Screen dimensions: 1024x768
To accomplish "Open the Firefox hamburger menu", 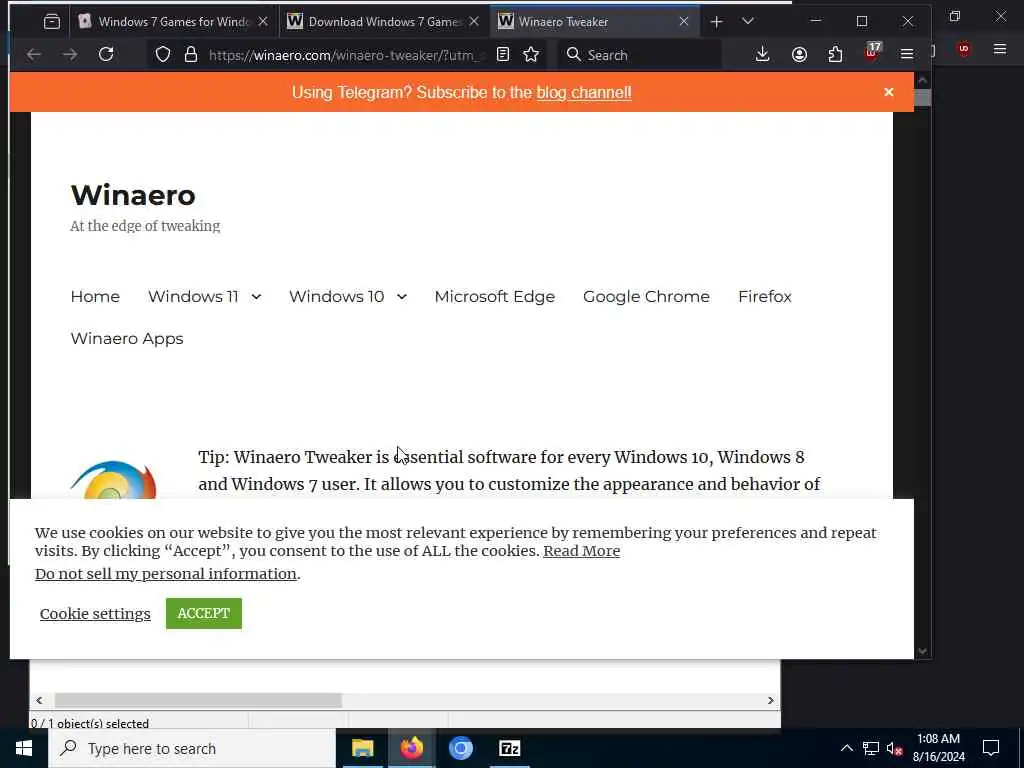I will tap(907, 55).
